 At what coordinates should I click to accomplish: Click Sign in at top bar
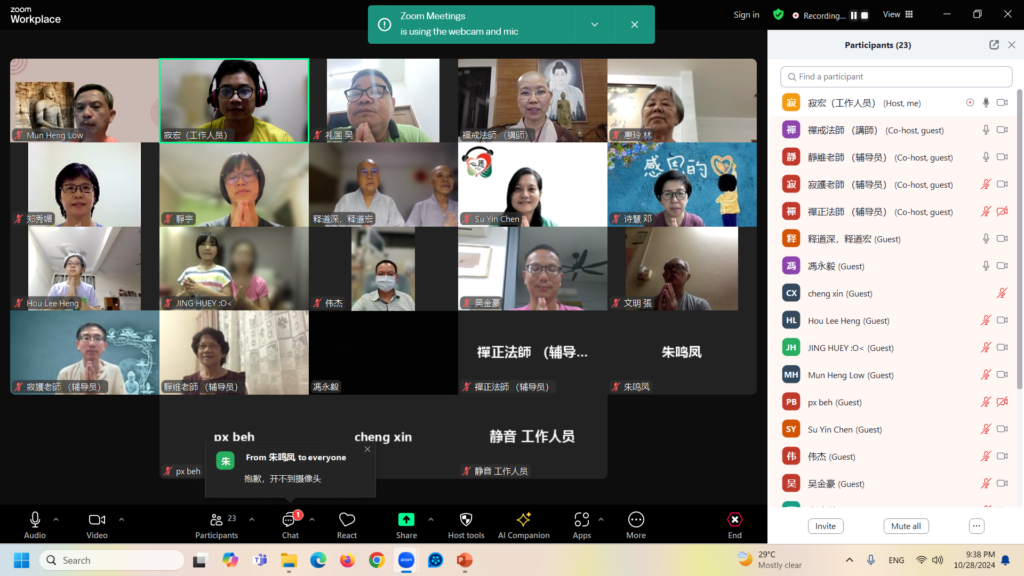click(x=746, y=15)
